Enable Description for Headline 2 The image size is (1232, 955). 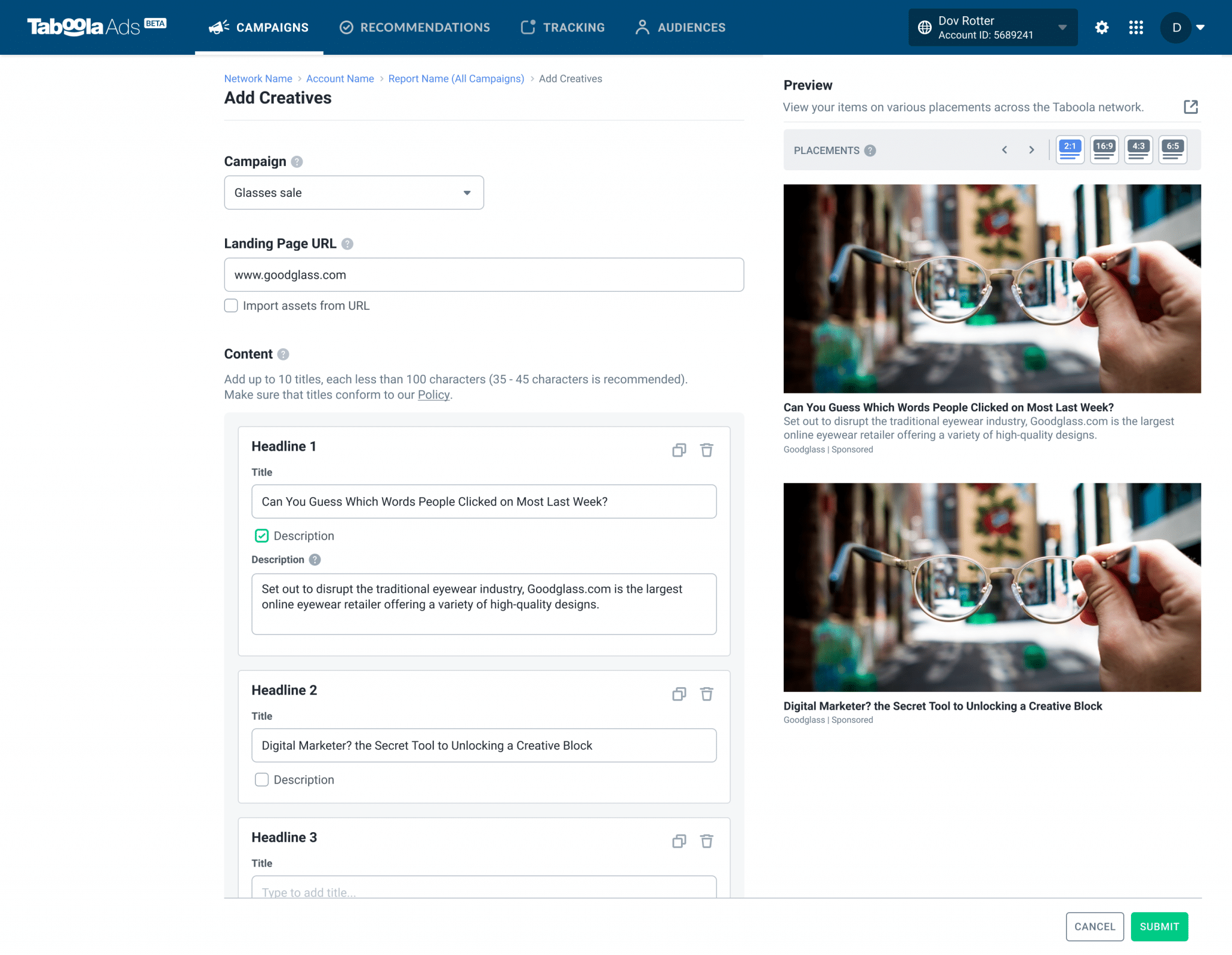coord(262,779)
